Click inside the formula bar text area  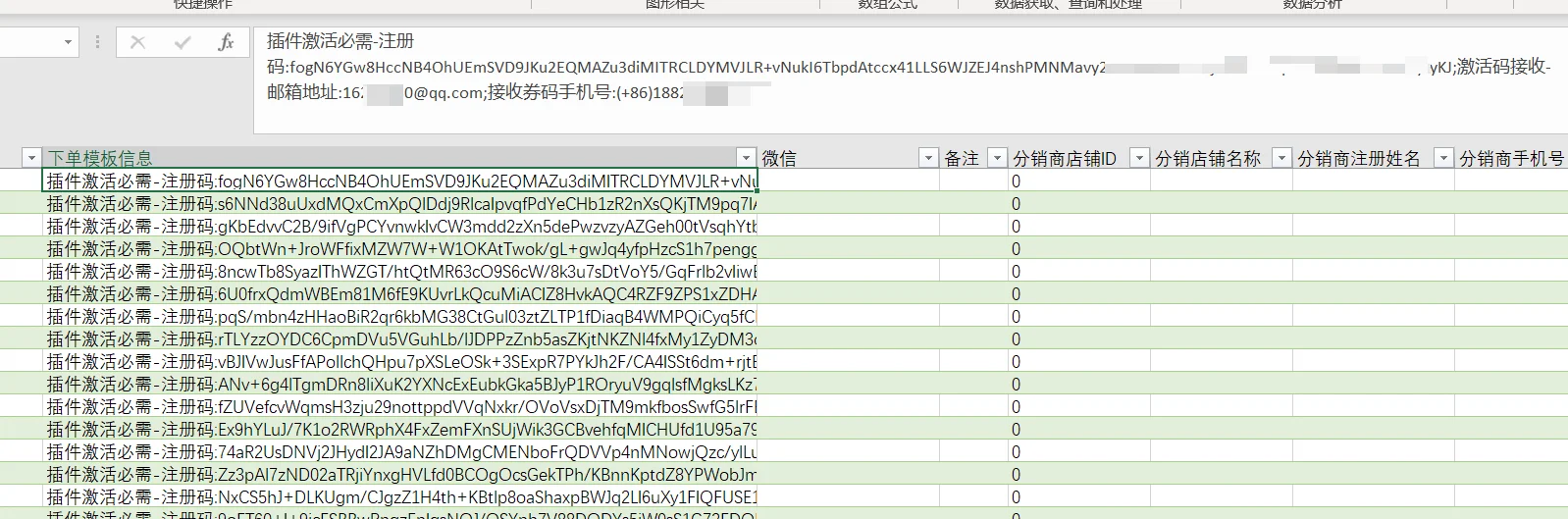911,80
